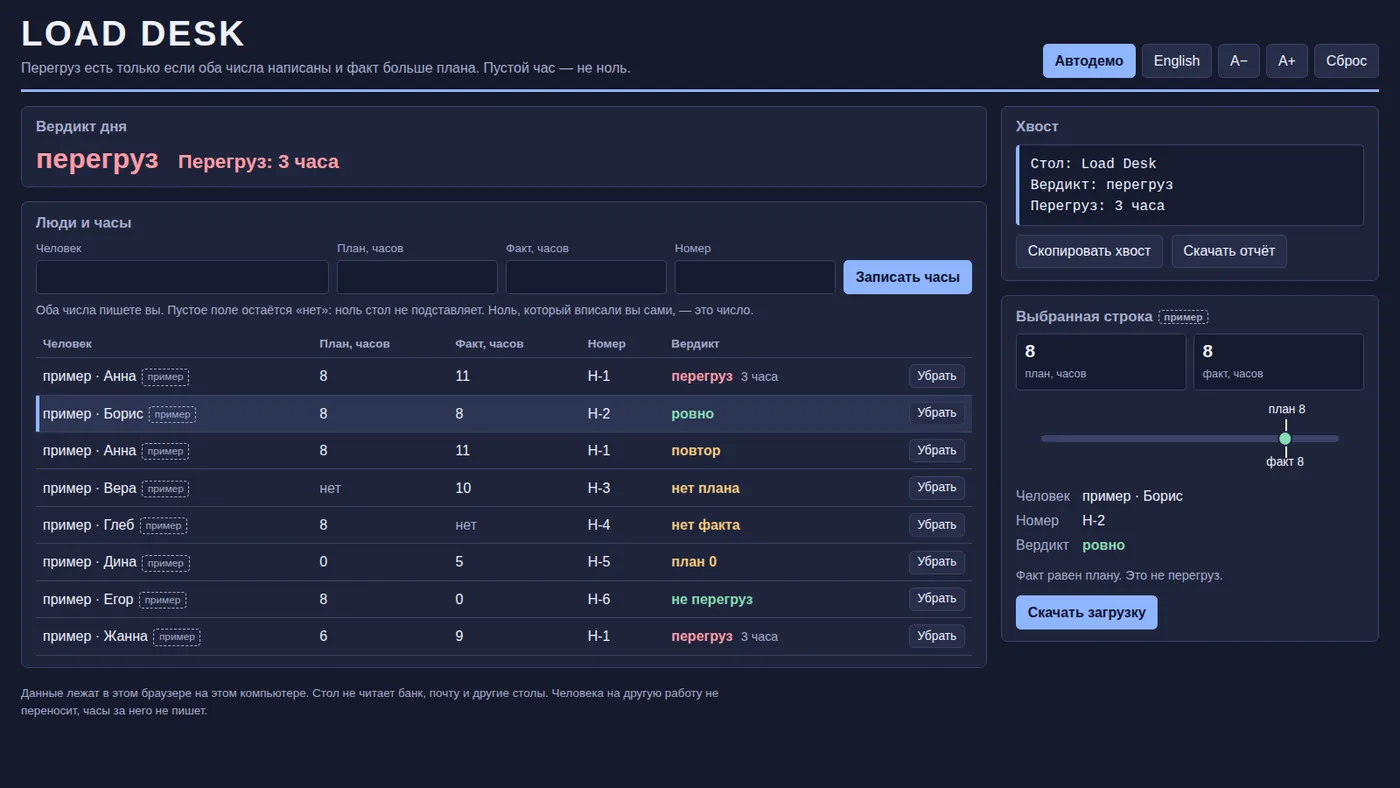This screenshot has height=788, width=1400.
Task: Click the Скачать загрузку button
Action: coord(1086,612)
